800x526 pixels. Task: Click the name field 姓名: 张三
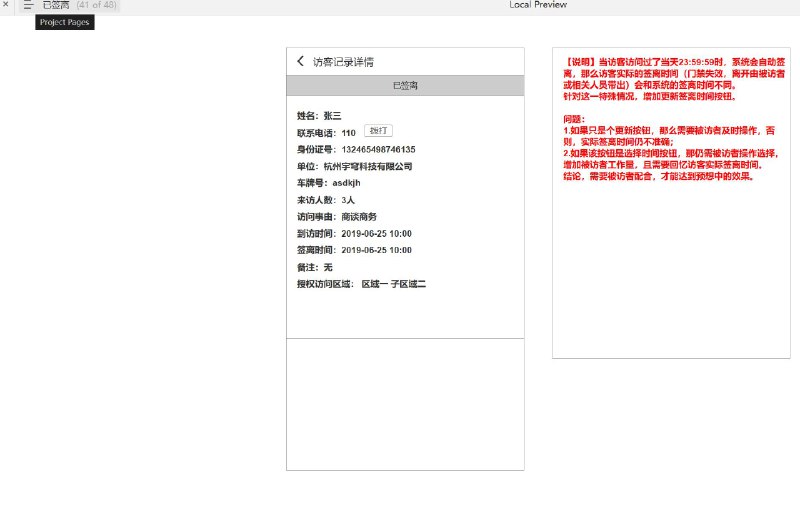pyautogui.click(x=319, y=116)
